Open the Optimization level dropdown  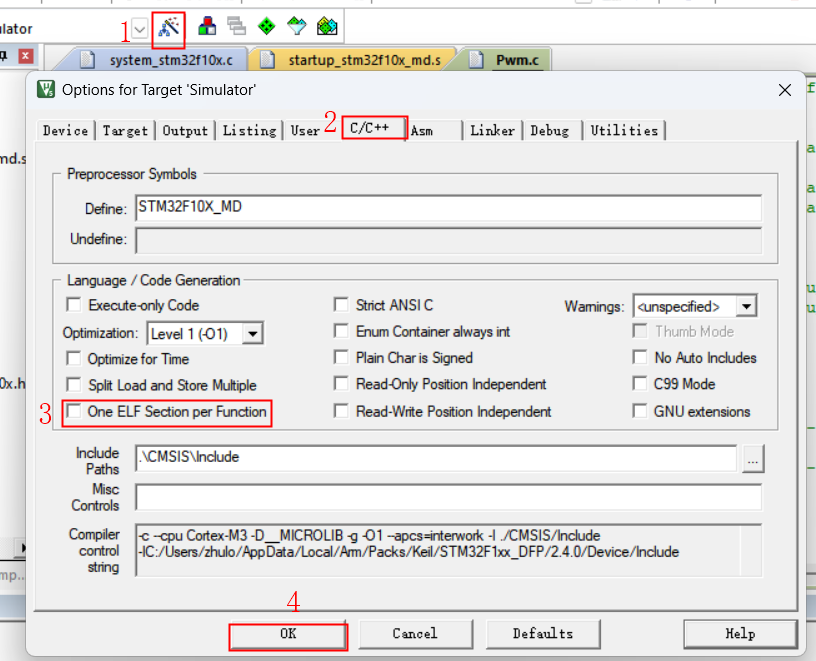[x=253, y=333]
